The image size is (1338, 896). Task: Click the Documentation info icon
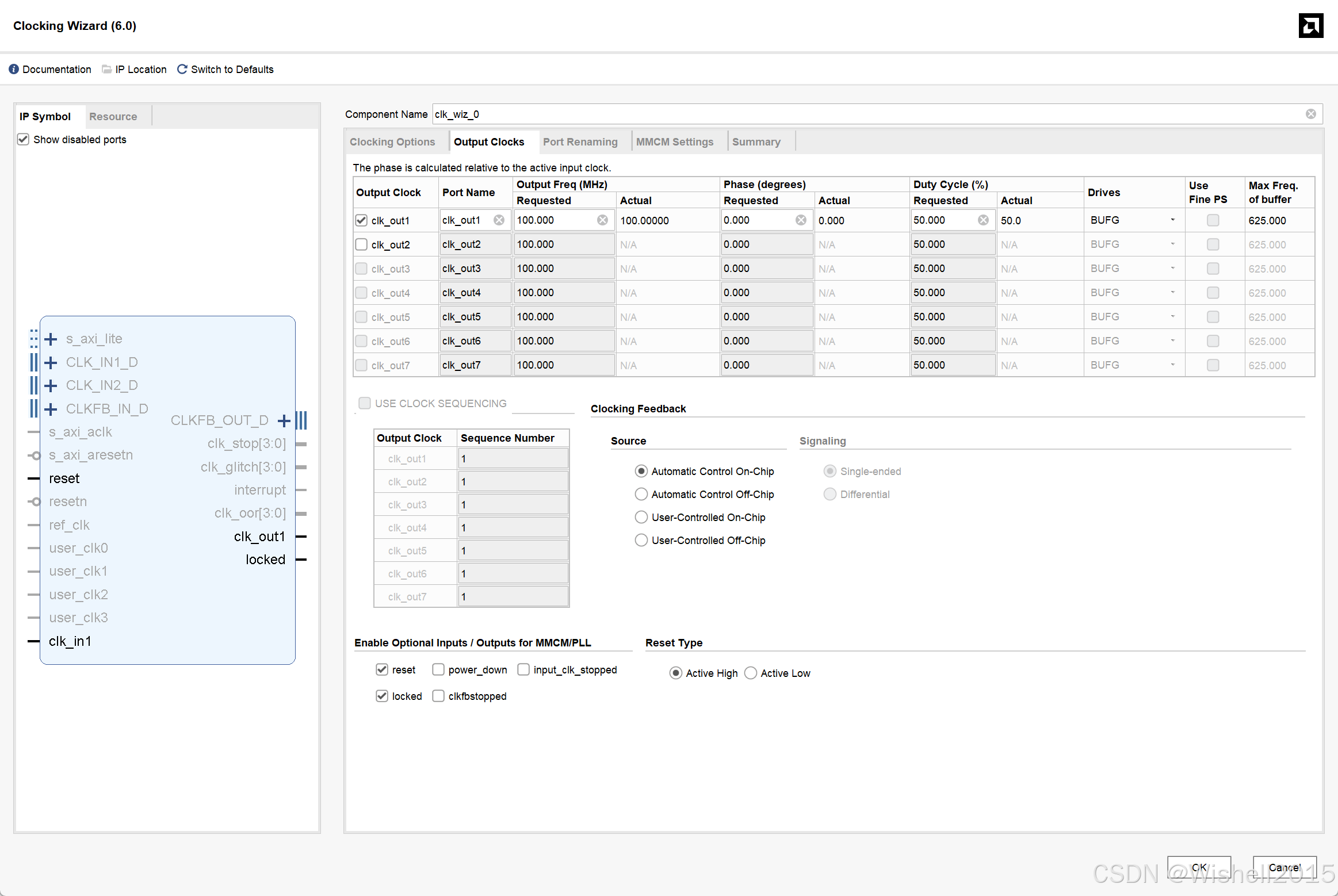click(14, 69)
